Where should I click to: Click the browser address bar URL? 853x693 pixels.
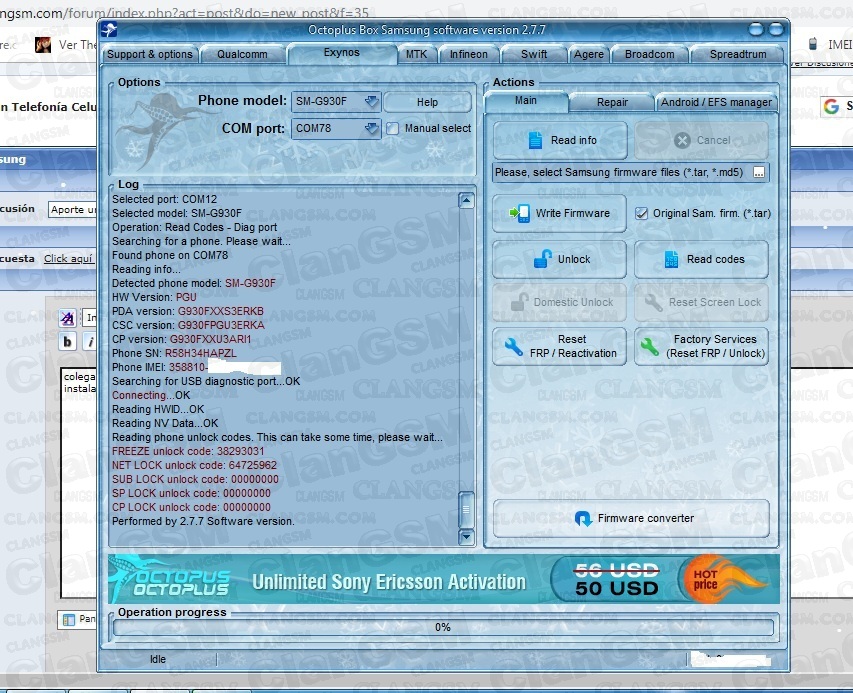click(184, 13)
